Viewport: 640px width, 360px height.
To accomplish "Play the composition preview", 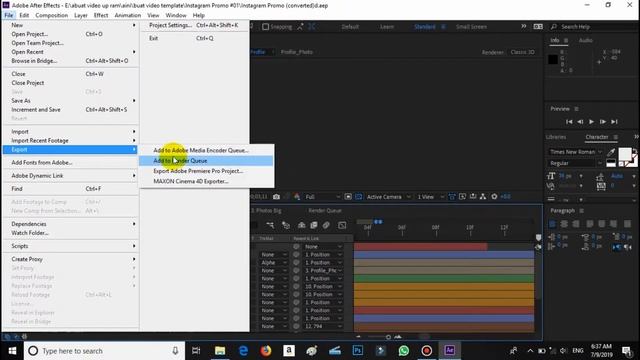I will click(x=591, y=122).
